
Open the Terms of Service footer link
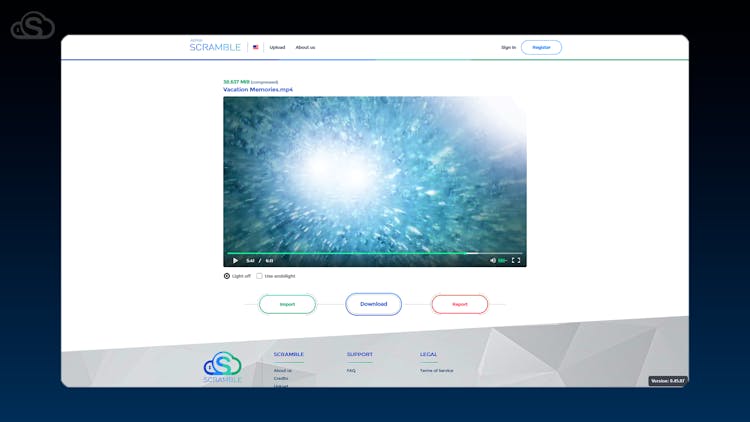436,370
